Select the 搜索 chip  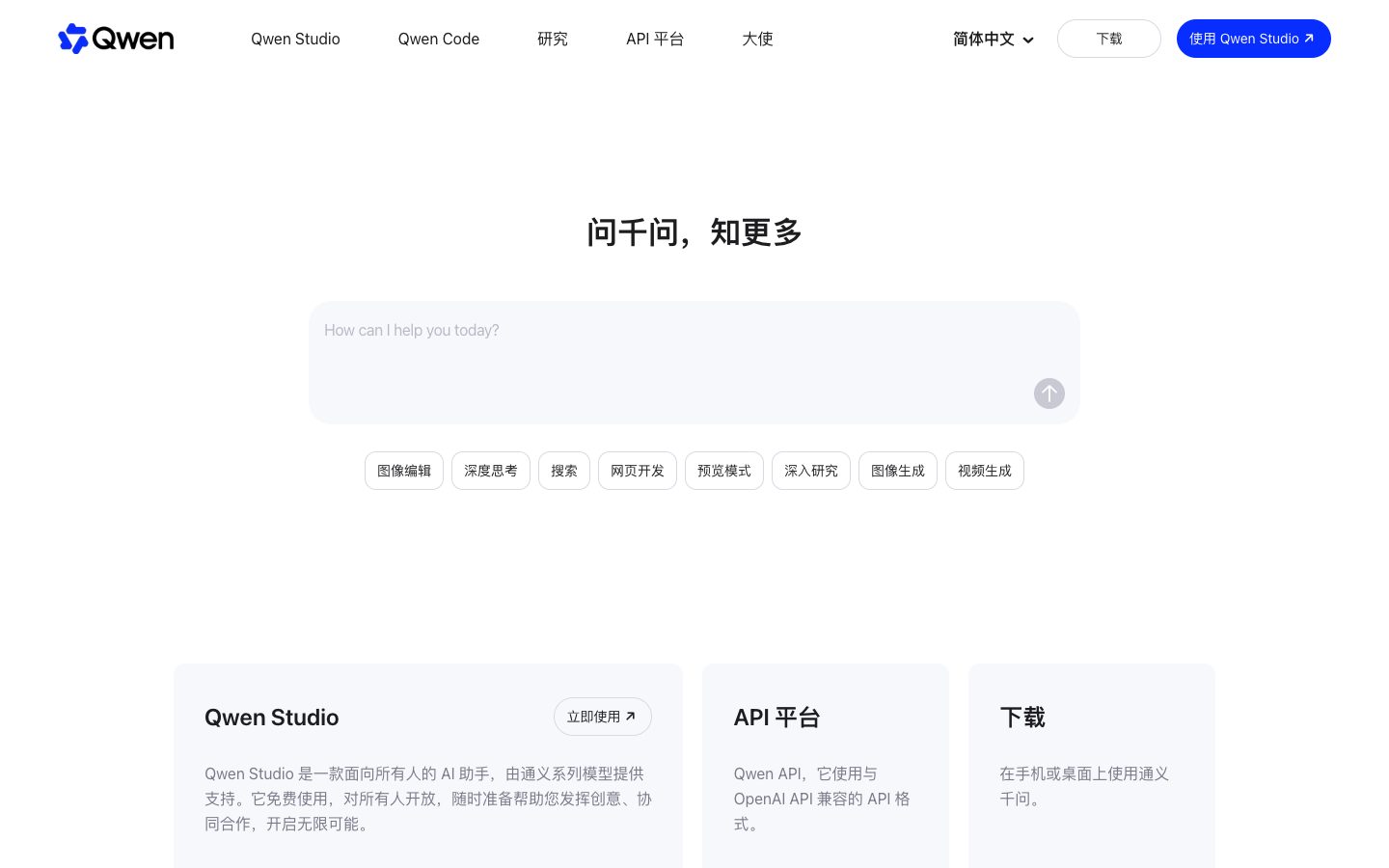(x=564, y=471)
